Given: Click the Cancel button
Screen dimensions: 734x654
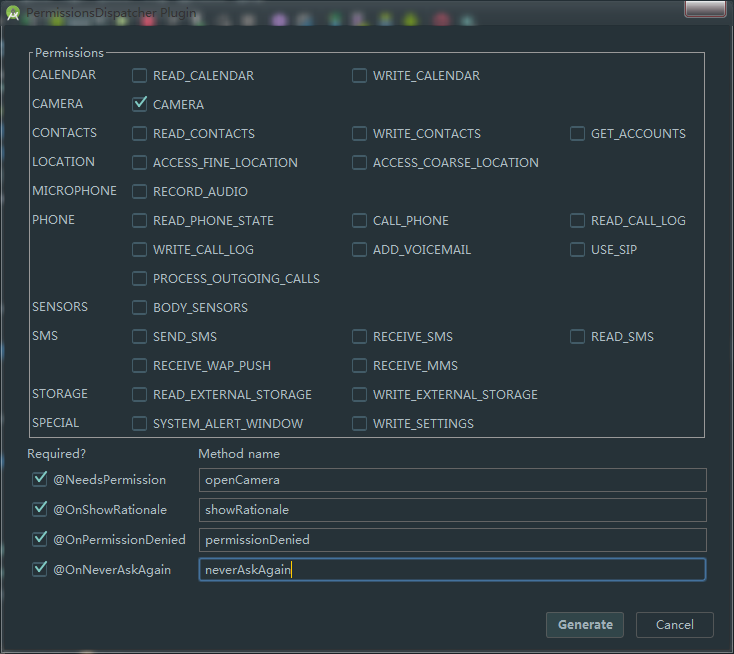Looking at the screenshot, I should coord(674,624).
